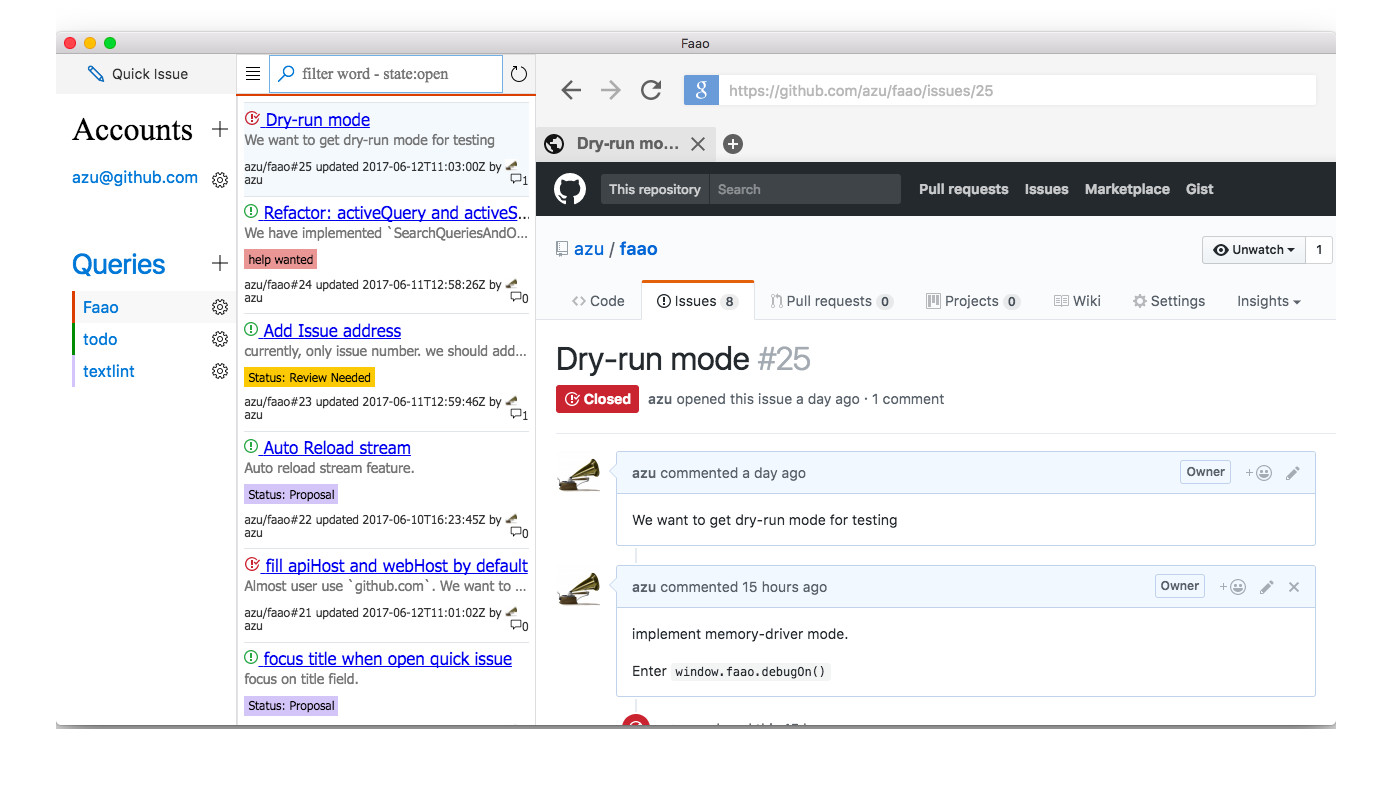Select the todo query

coord(100,339)
